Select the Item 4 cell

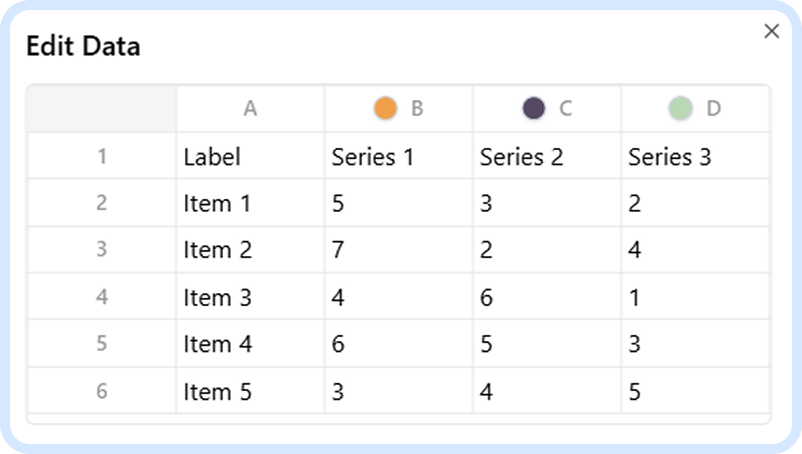(x=250, y=344)
